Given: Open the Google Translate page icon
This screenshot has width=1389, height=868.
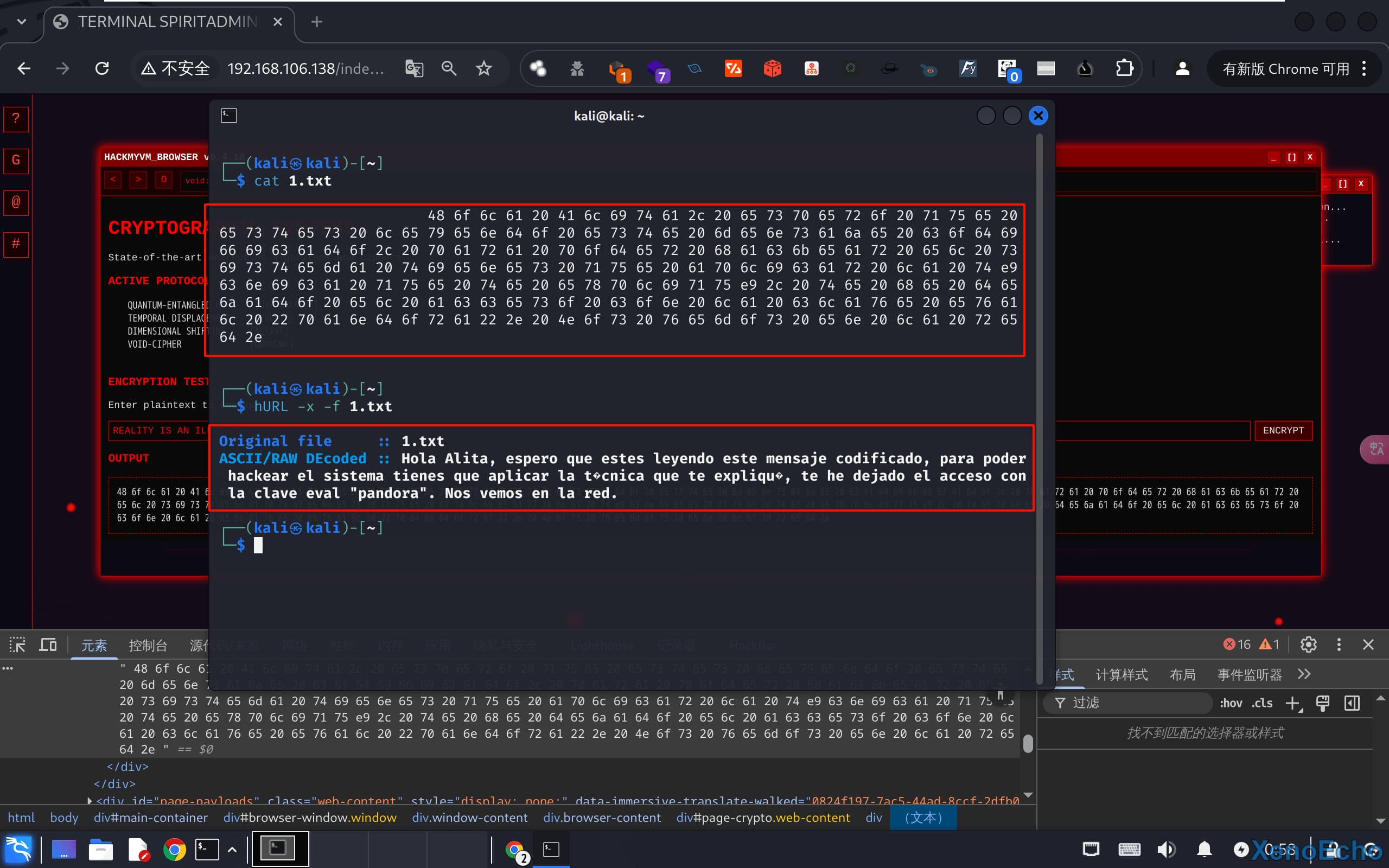Looking at the screenshot, I should click(414, 69).
